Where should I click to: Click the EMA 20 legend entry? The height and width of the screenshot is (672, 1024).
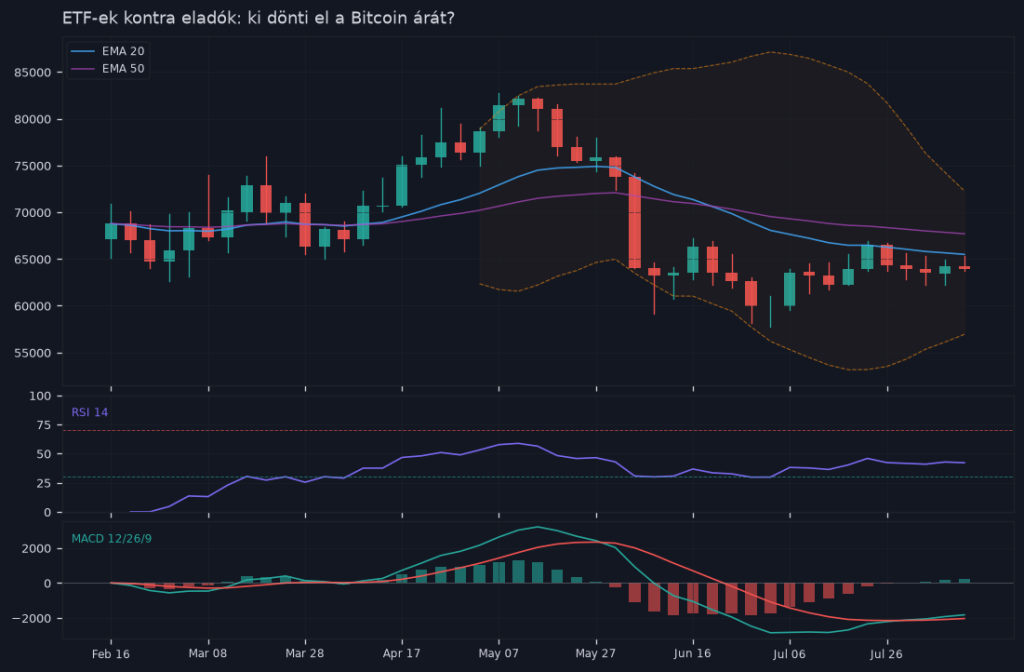[108, 51]
